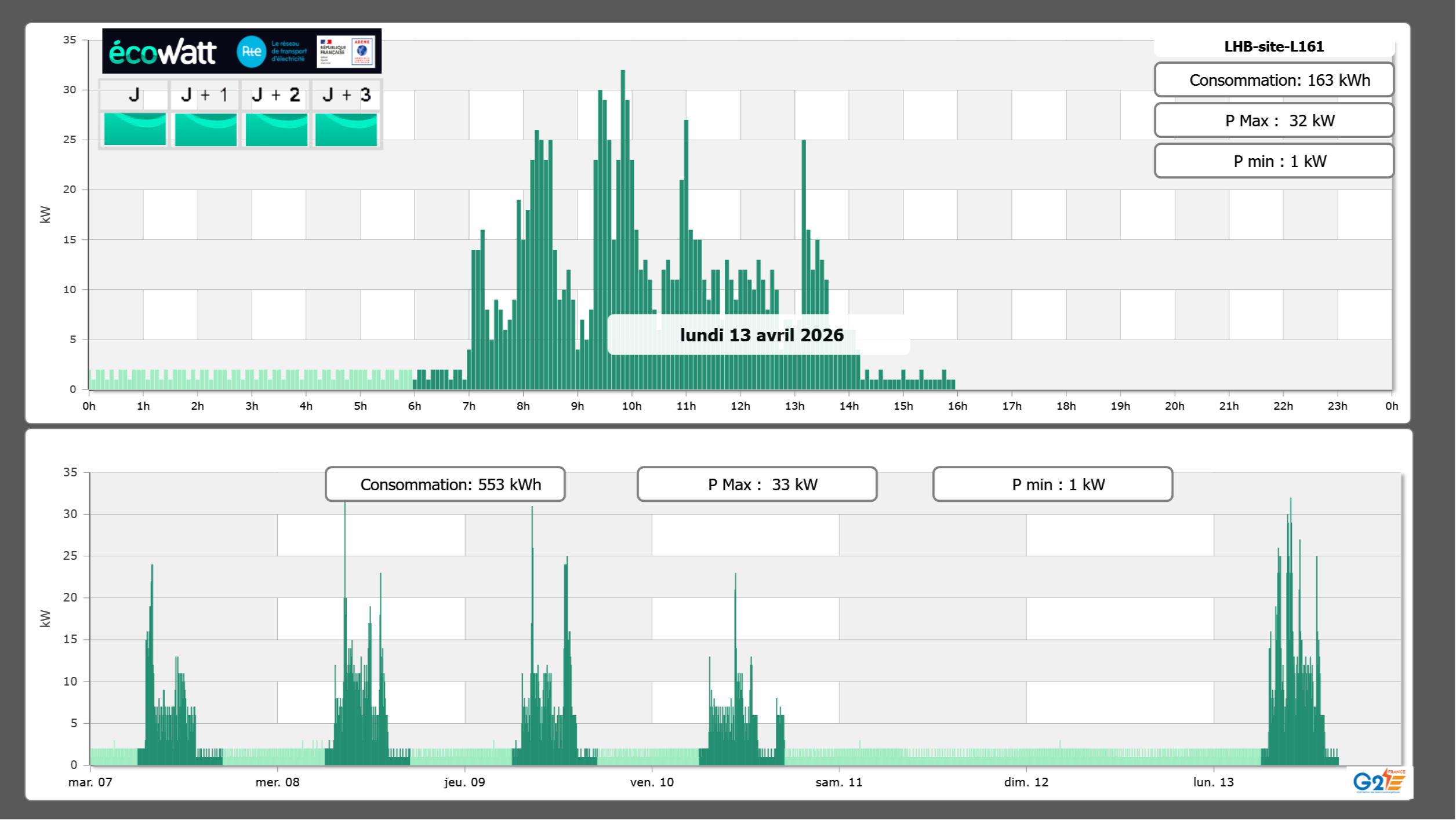Image resolution: width=1456 pixels, height=820 pixels.
Task: Click the Consommation: 163 kWh box
Action: click(1273, 80)
